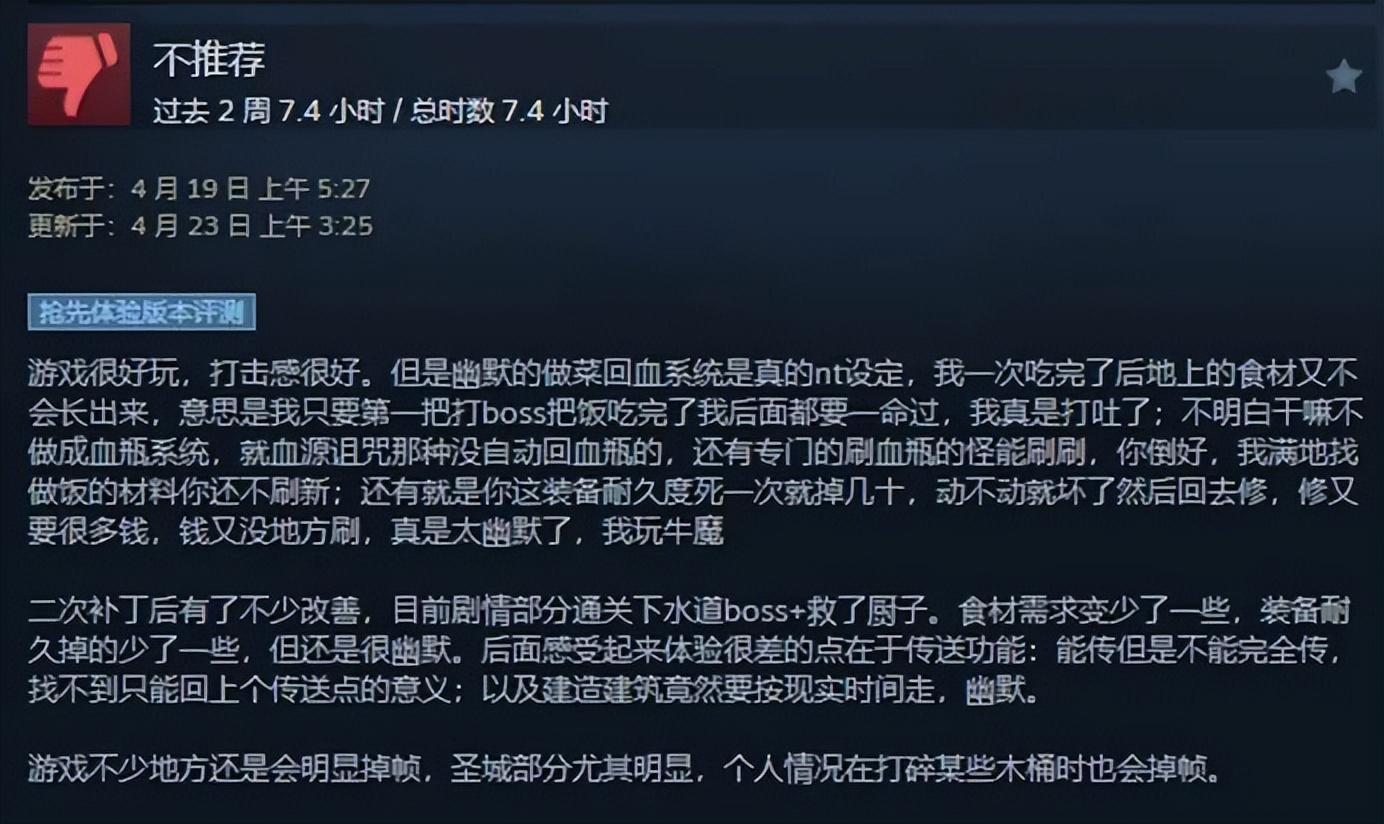Image resolution: width=1384 pixels, height=824 pixels.
Task: Click the 更新于 4 月 23 日 updated date
Action: 139,226
